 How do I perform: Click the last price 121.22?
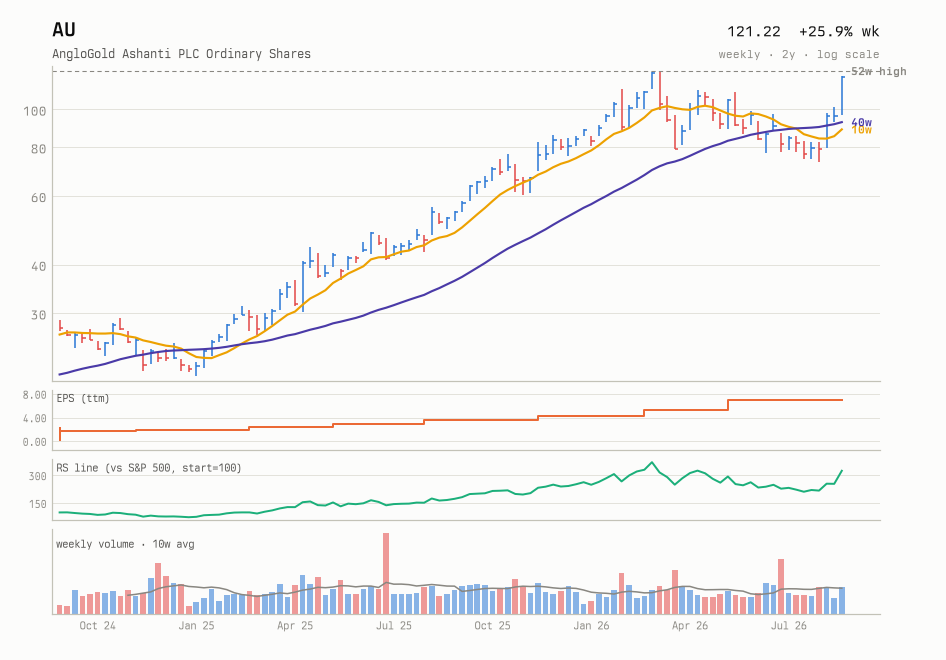coord(754,31)
